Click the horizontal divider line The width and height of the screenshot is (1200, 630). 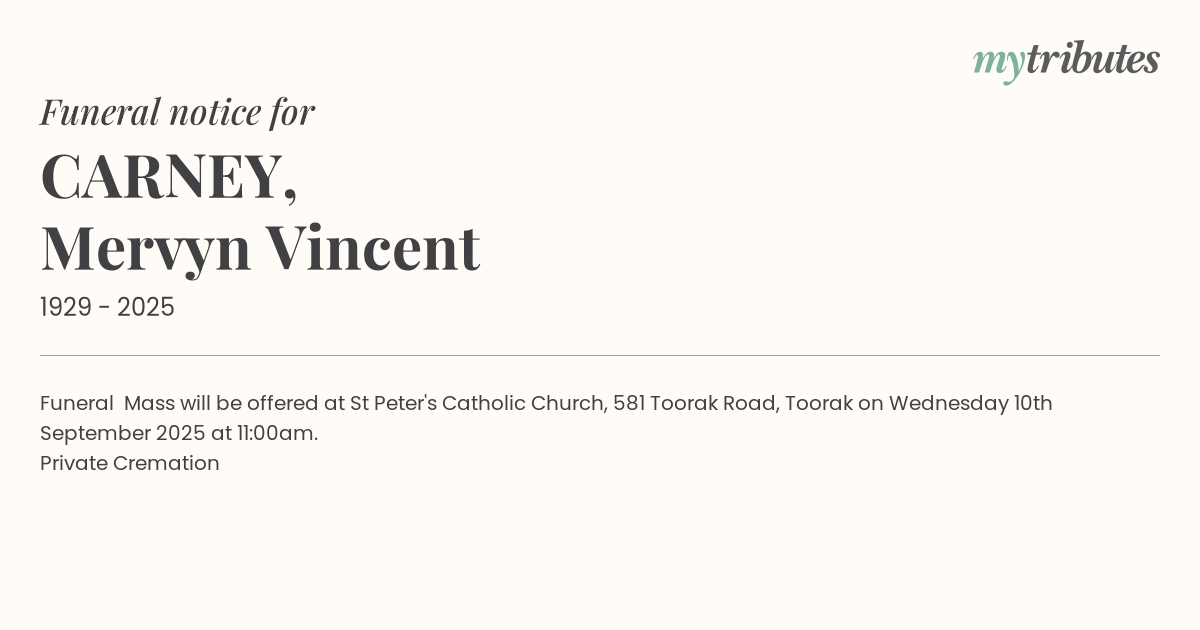(600, 355)
